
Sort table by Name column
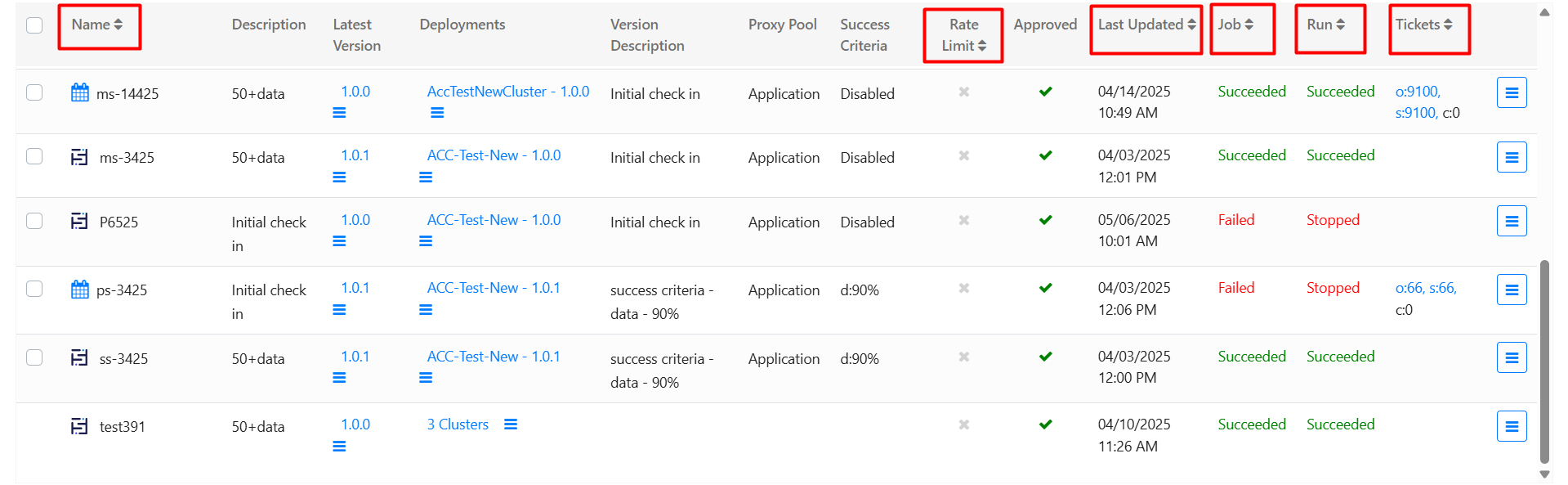[x=97, y=25]
